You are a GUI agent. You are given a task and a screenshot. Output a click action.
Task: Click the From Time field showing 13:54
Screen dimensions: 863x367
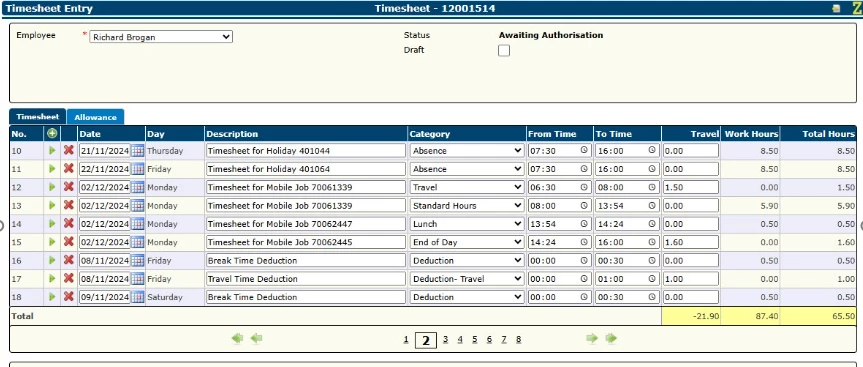560,224
